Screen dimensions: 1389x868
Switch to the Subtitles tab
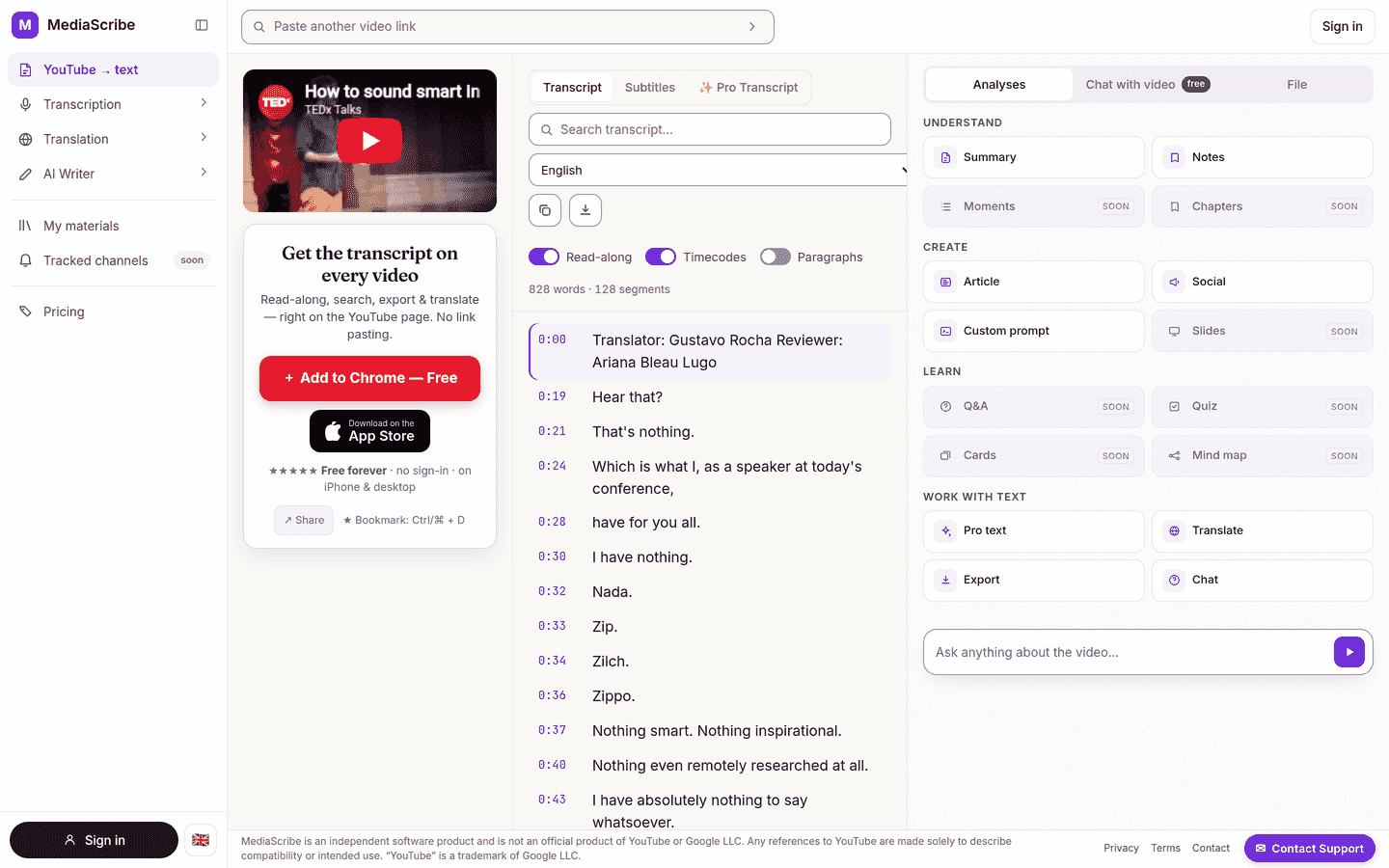pyautogui.click(x=650, y=88)
